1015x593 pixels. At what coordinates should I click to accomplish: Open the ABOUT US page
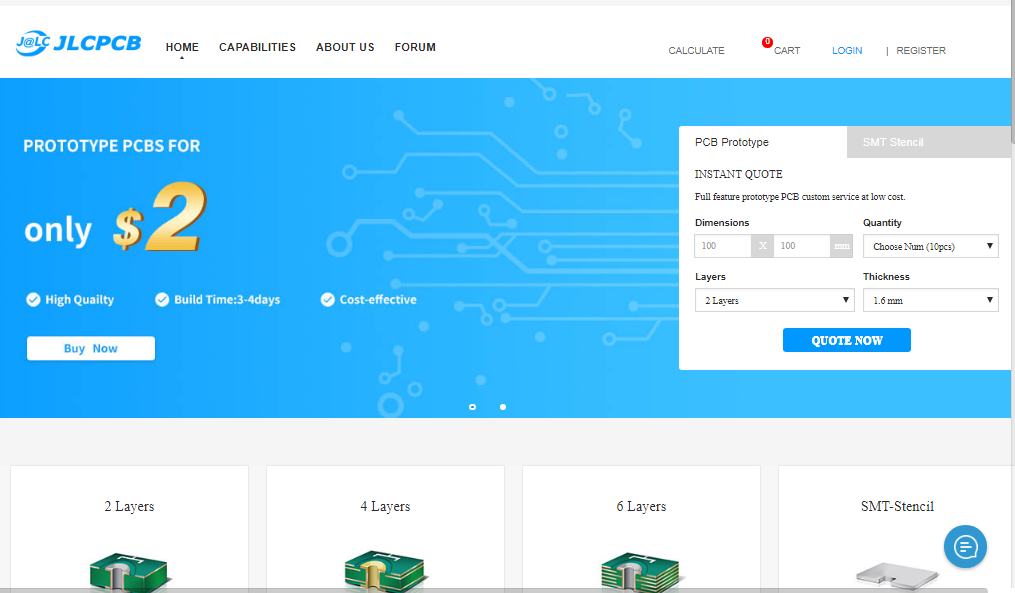(345, 47)
